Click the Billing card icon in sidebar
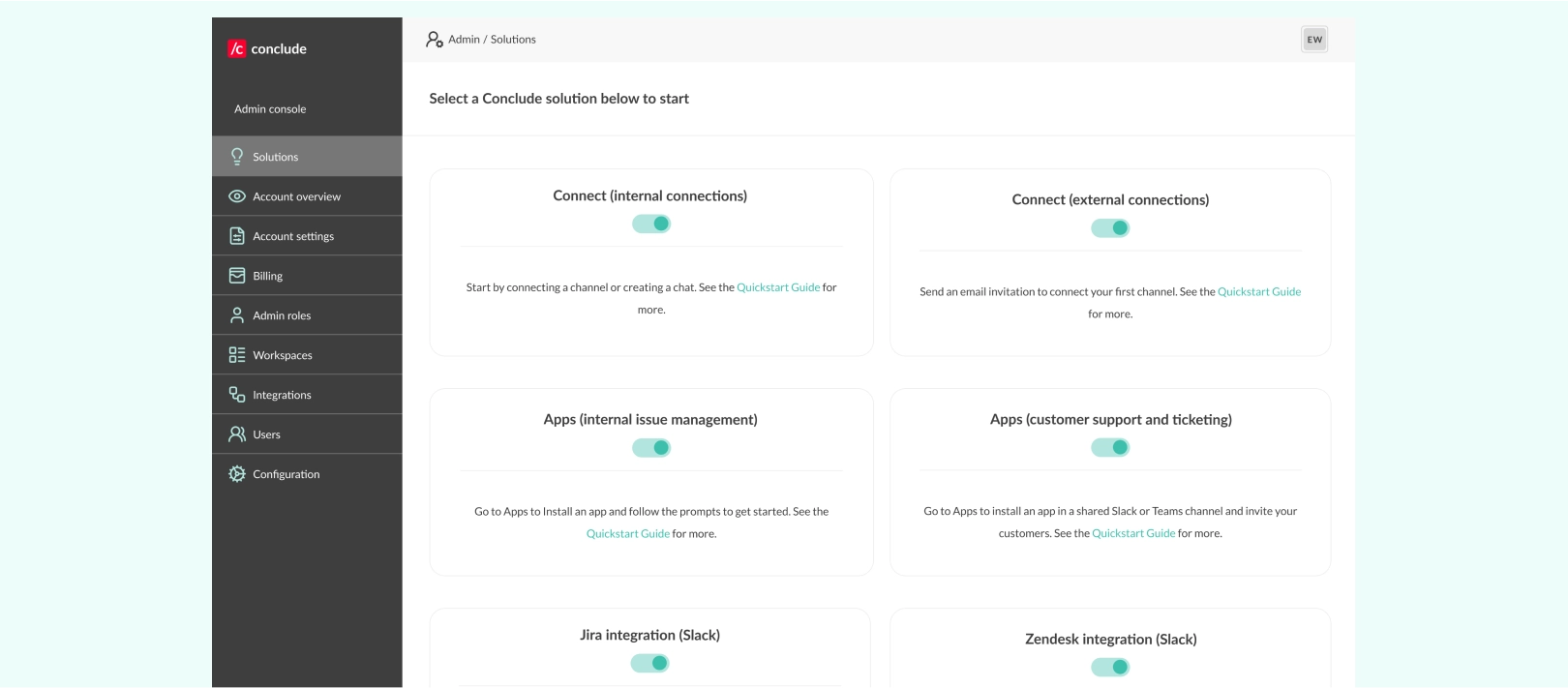Image resolution: width=1568 pixels, height=688 pixels. 237,276
